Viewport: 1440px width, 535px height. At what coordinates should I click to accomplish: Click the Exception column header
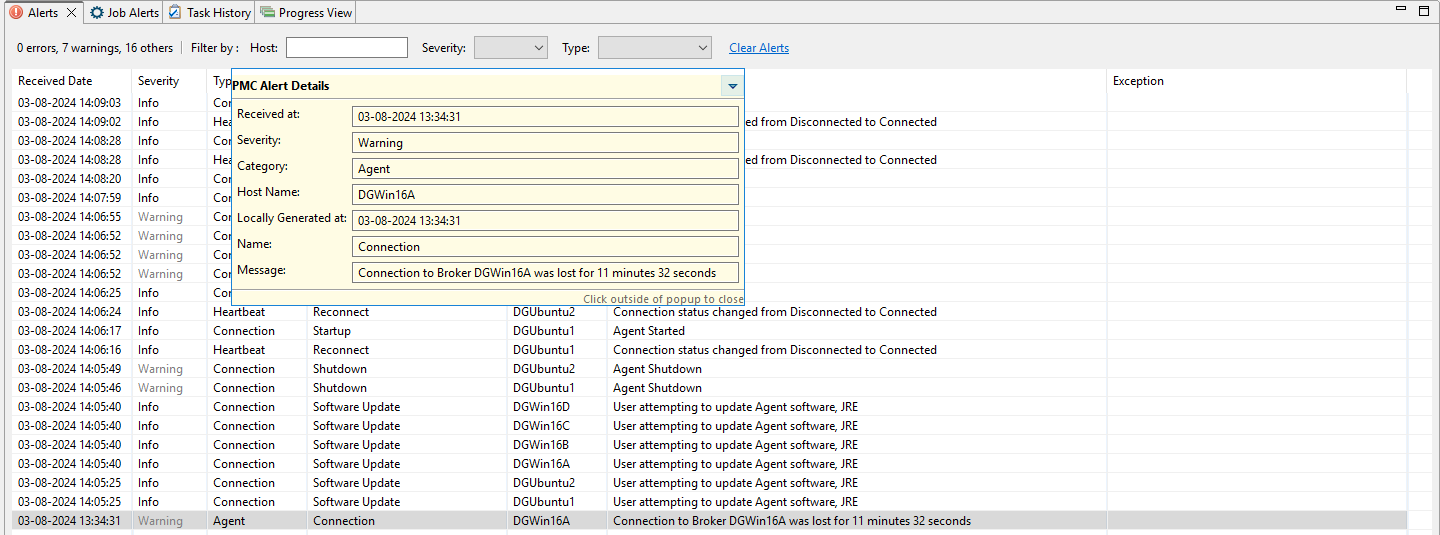click(1138, 81)
